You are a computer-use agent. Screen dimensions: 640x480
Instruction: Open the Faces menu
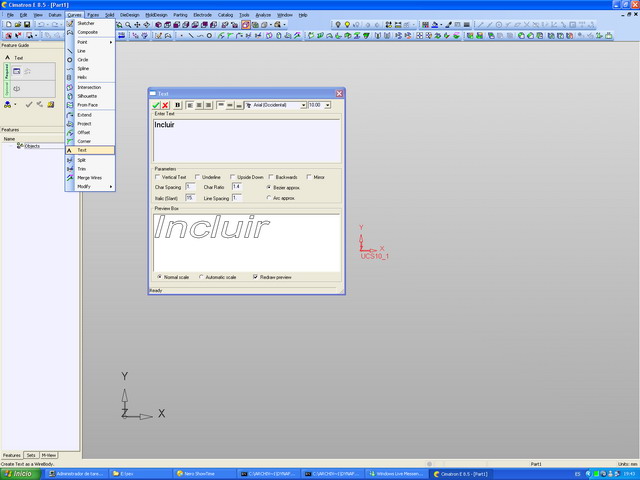click(x=92, y=16)
